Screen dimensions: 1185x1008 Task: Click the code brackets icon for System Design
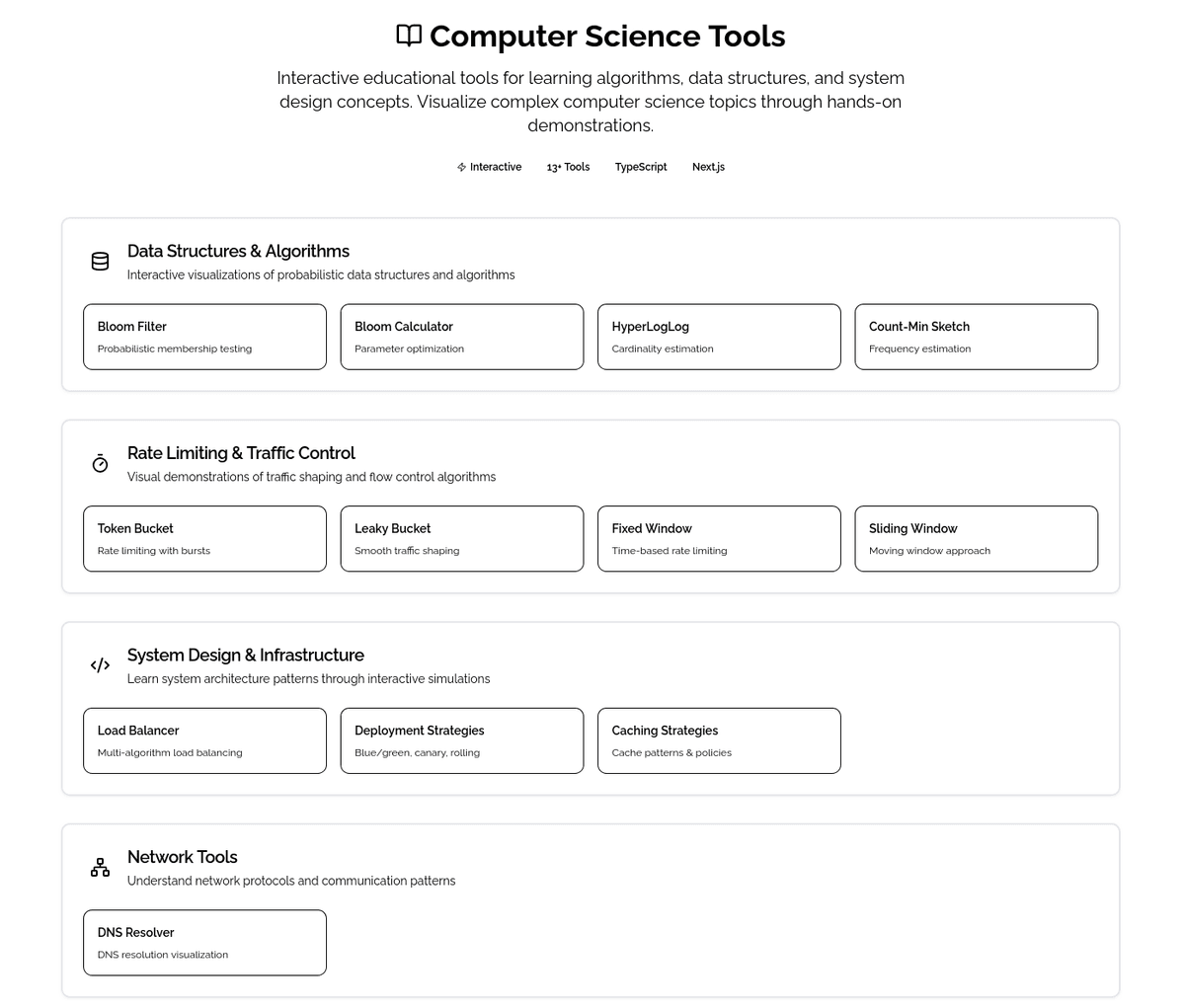100,664
